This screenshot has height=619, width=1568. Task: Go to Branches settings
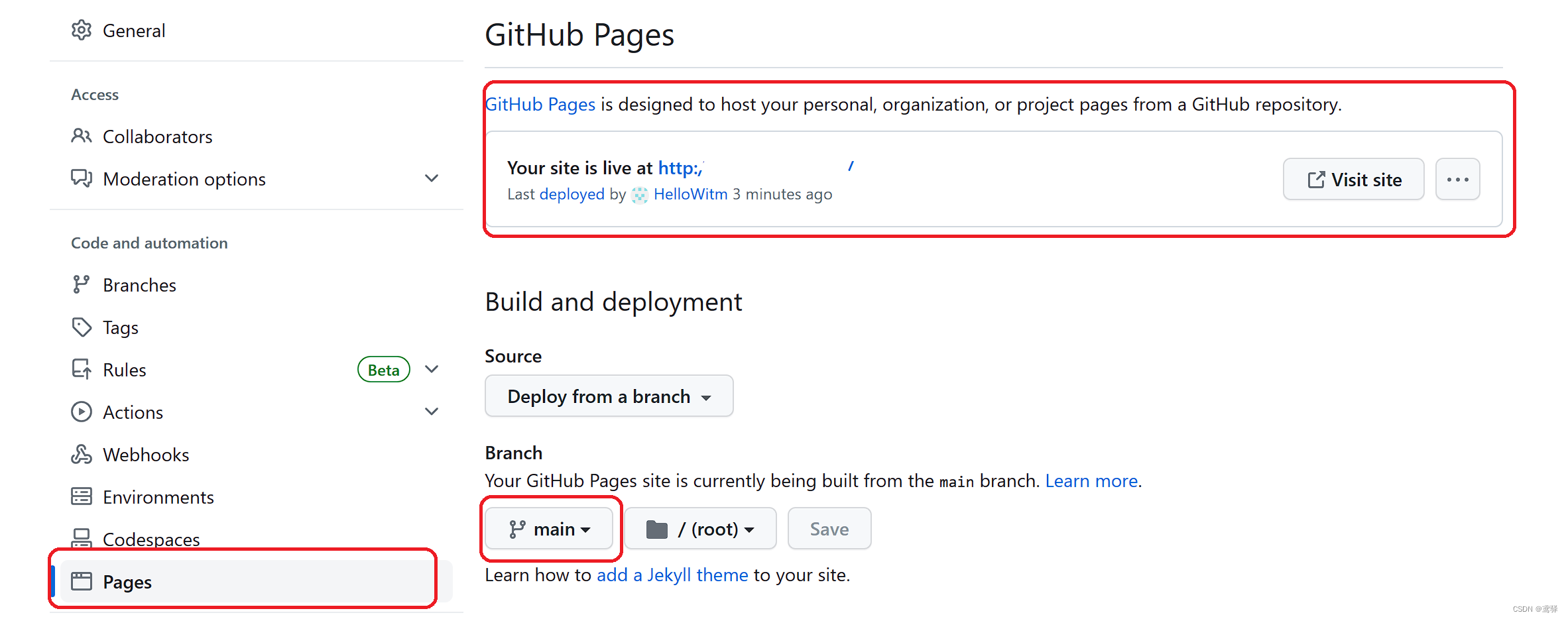pyautogui.click(x=139, y=285)
